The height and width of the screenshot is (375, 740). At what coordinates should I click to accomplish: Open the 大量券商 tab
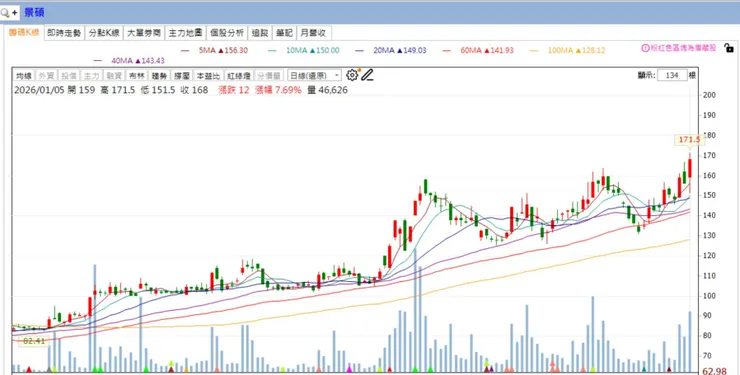coord(144,33)
